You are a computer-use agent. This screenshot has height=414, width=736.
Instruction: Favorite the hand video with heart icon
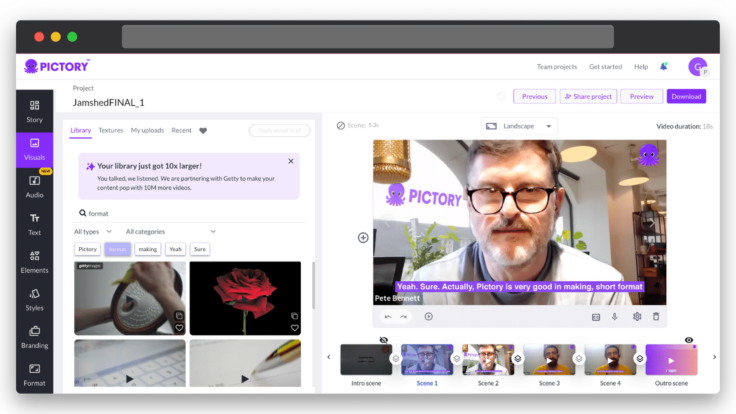179,328
